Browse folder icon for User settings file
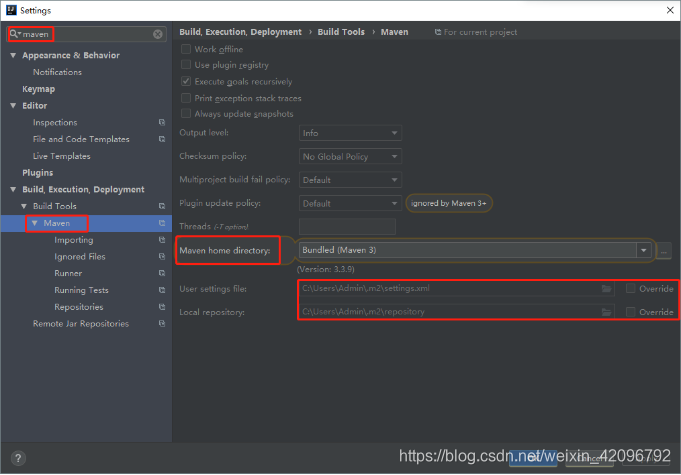681x475 pixels. (606, 289)
